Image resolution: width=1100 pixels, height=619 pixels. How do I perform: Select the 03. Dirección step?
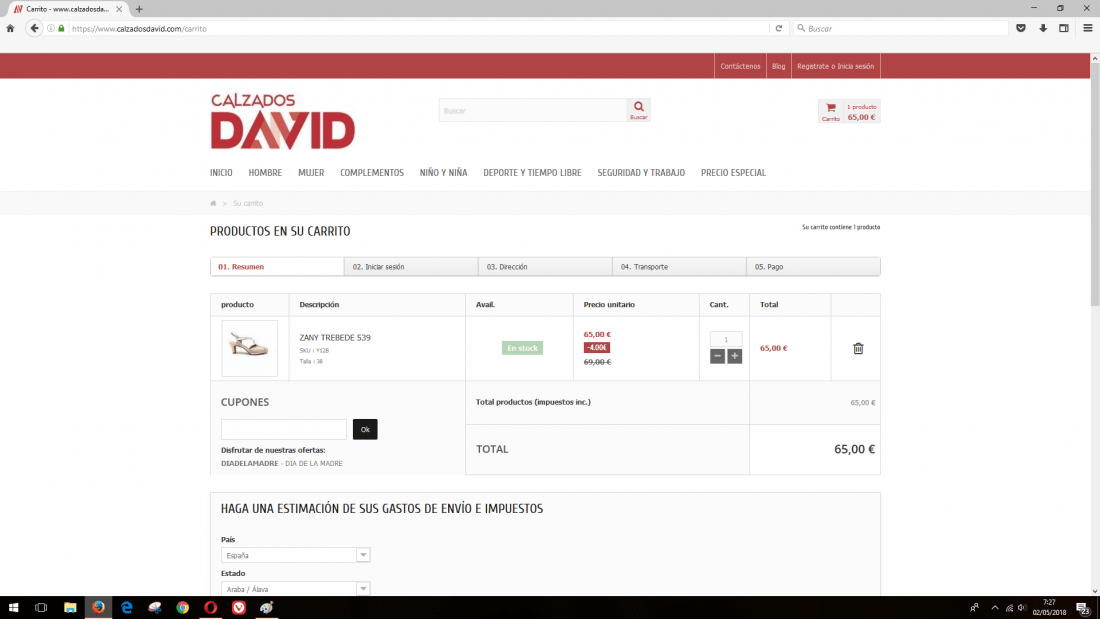point(545,267)
